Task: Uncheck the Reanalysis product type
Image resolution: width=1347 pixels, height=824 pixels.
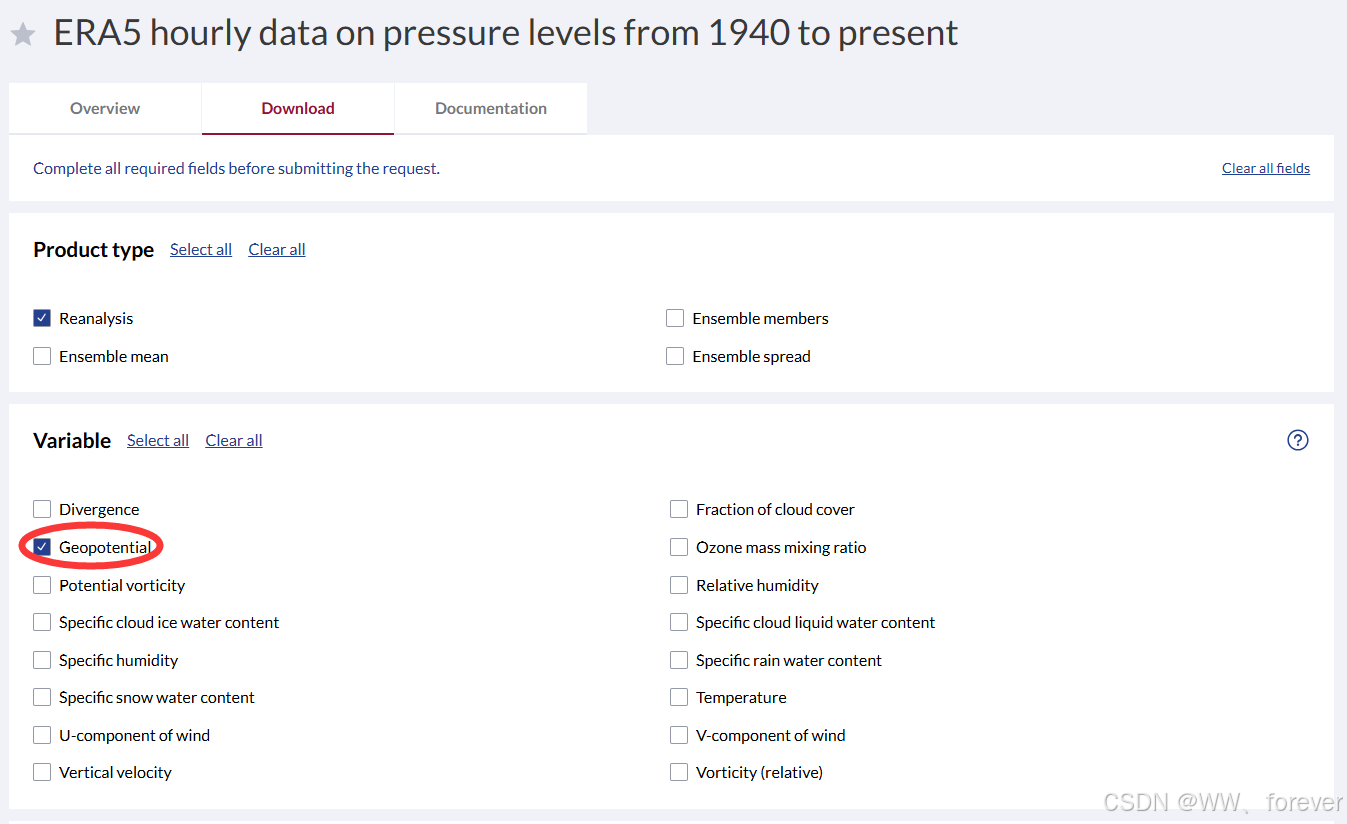Action: (42, 318)
